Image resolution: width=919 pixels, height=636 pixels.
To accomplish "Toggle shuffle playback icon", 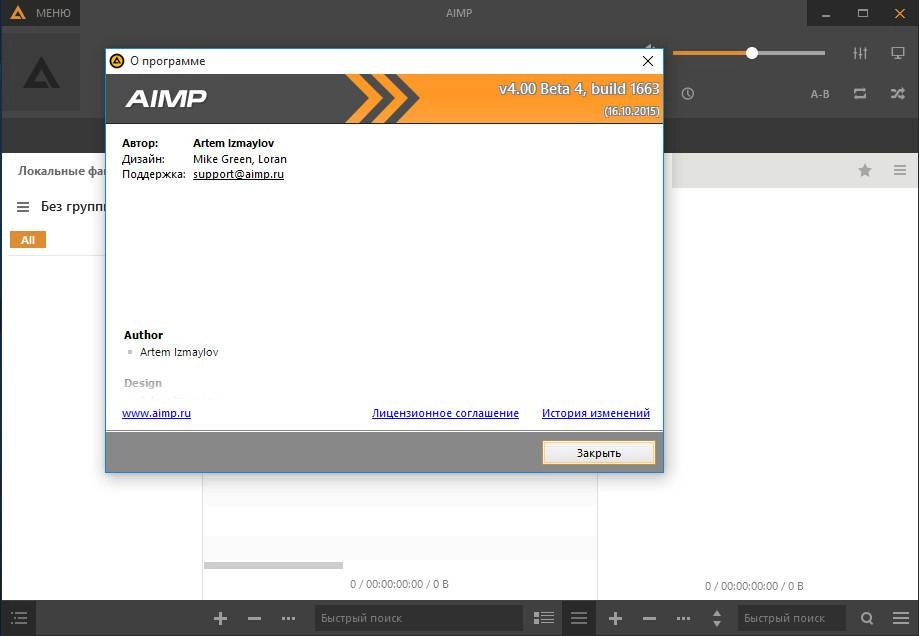I will pyautogui.click(x=897, y=94).
